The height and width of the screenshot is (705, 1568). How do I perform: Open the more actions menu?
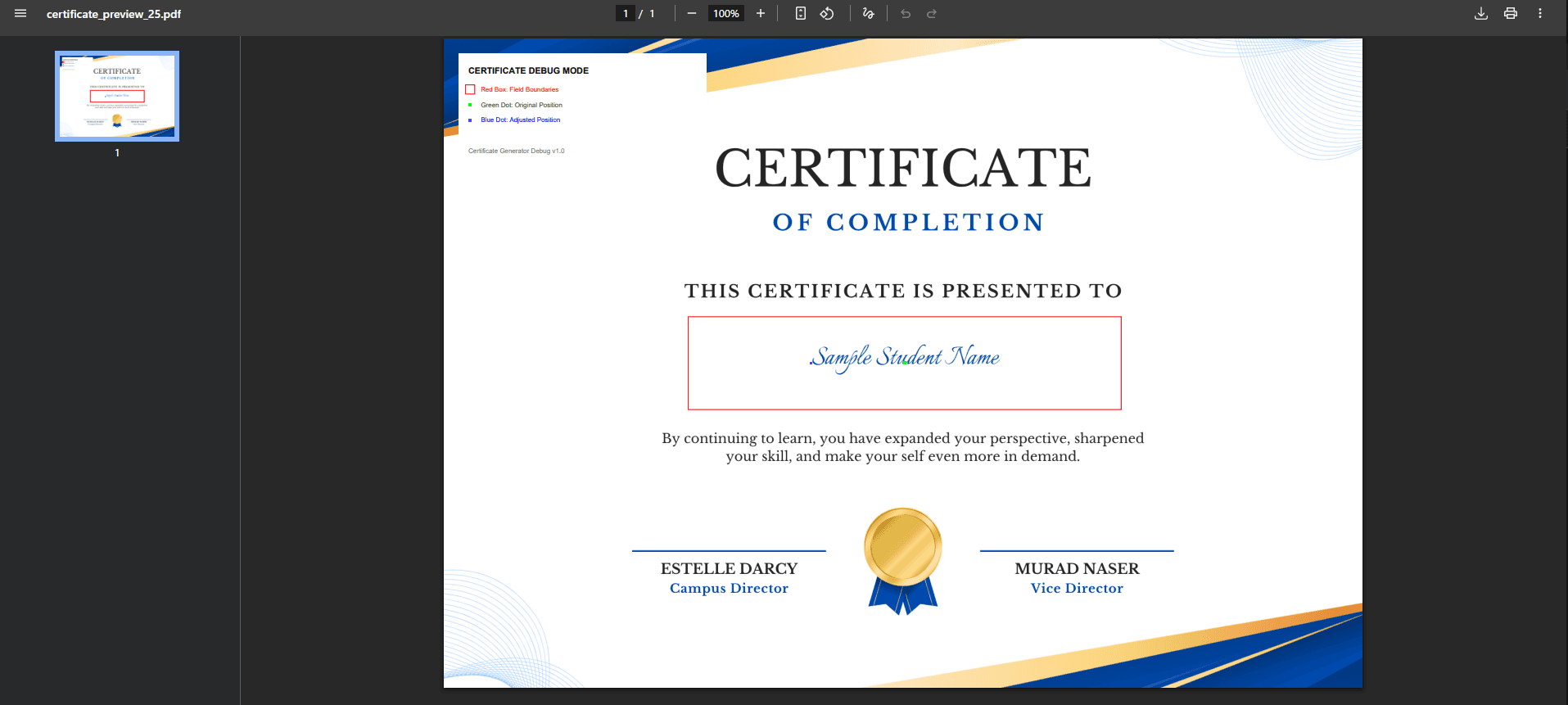click(1540, 13)
